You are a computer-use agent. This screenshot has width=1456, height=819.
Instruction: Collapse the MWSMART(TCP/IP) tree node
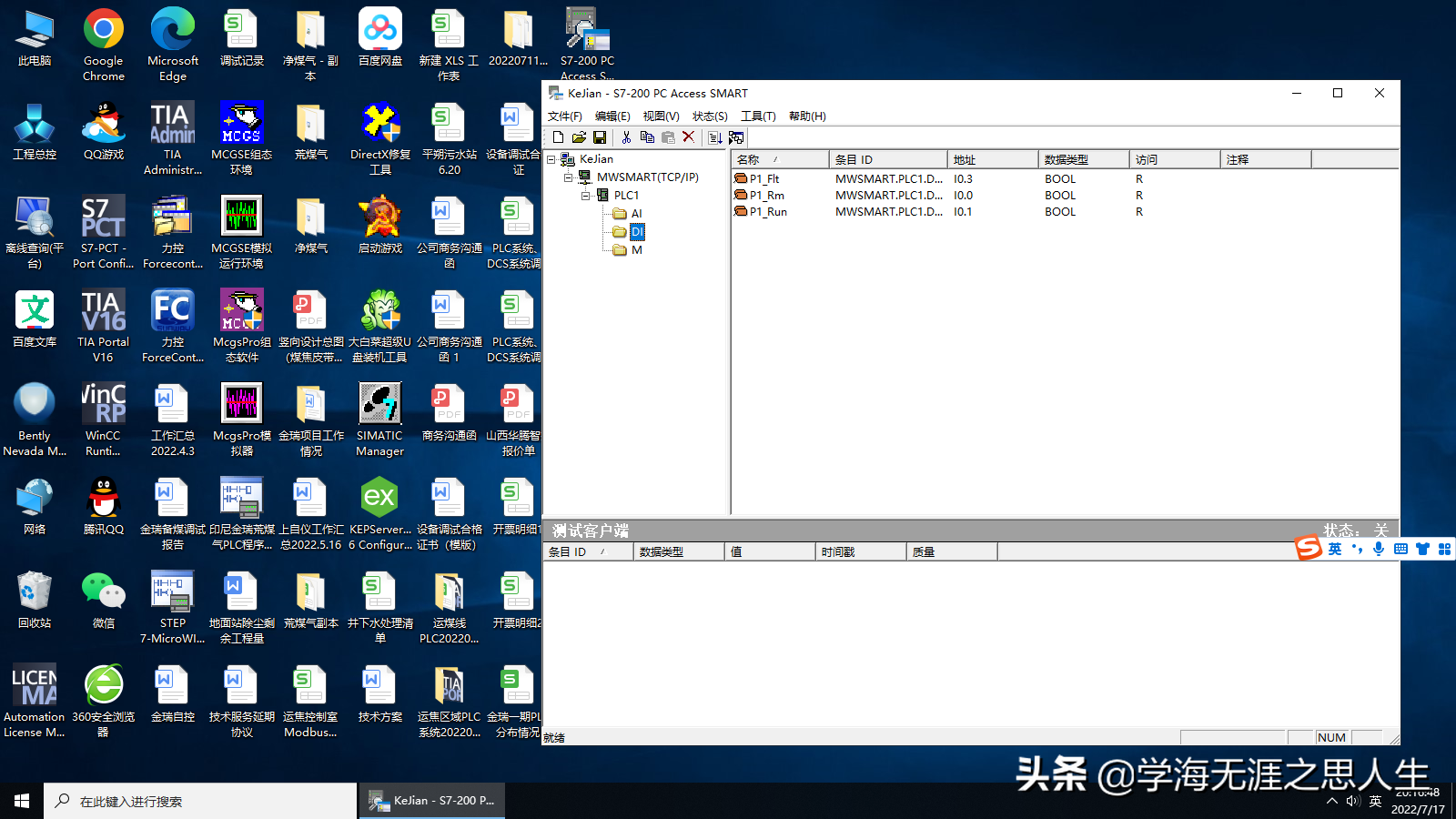pyautogui.click(x=568, y=177)
